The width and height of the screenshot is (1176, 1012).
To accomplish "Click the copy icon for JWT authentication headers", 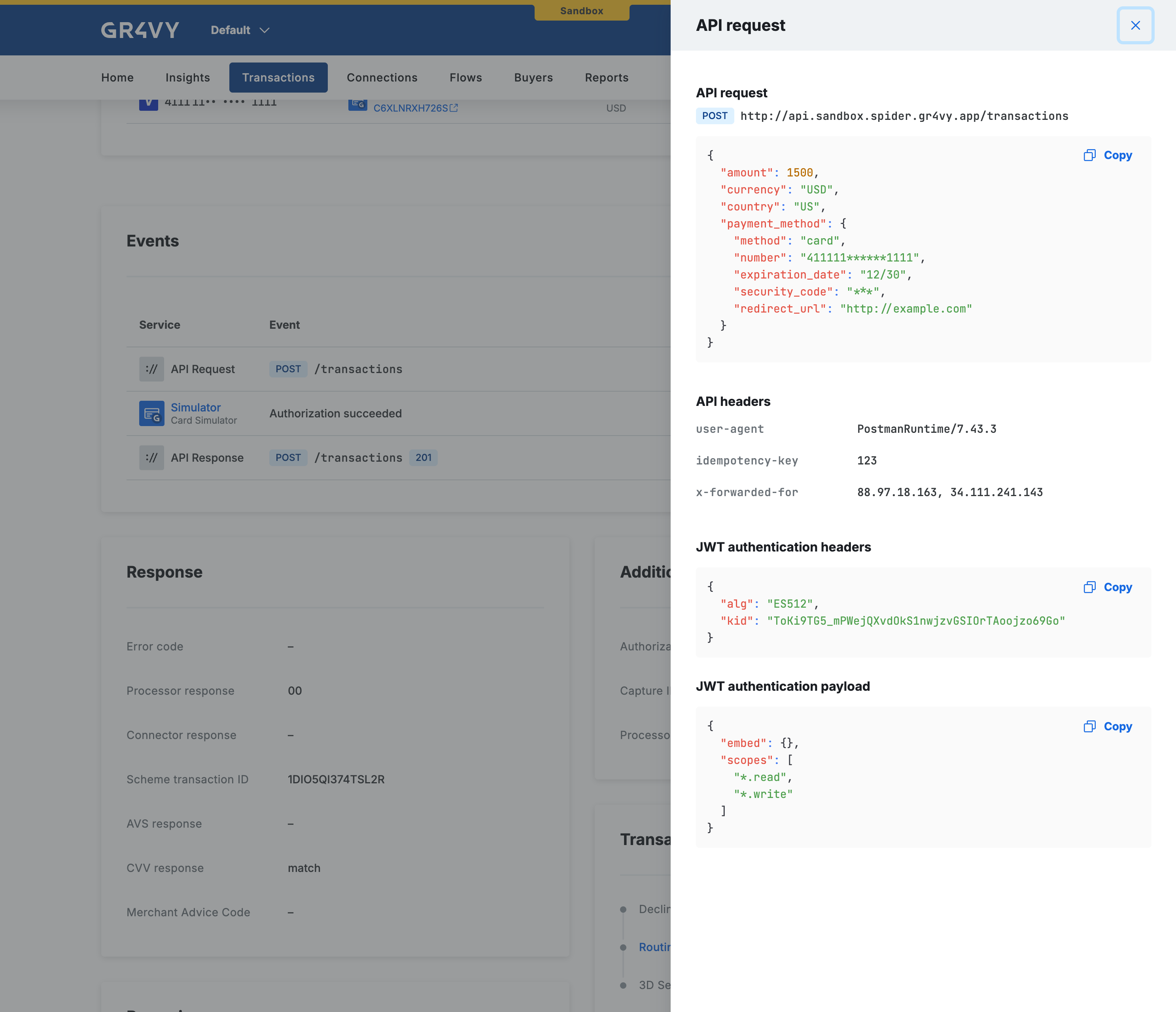I will (x=1090, y=587).
